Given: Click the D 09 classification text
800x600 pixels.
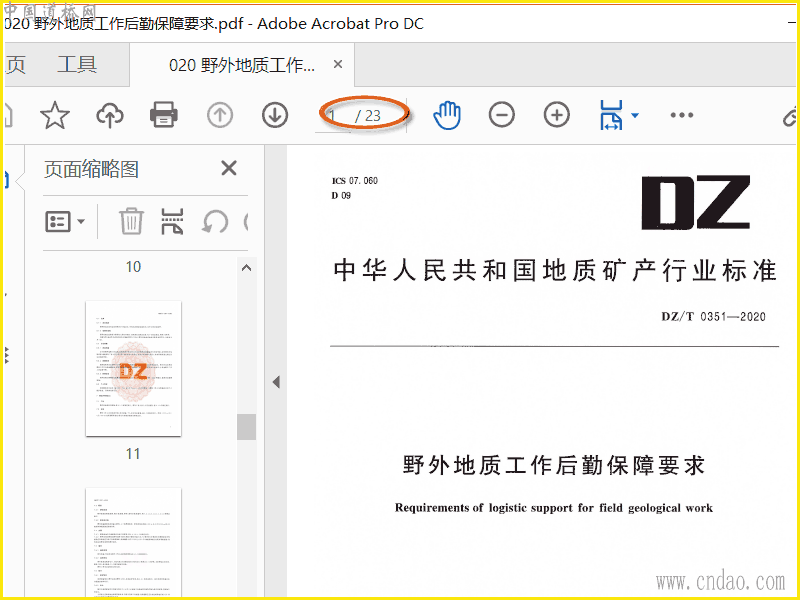Looking at the screenshot, I should click(341, 195).
